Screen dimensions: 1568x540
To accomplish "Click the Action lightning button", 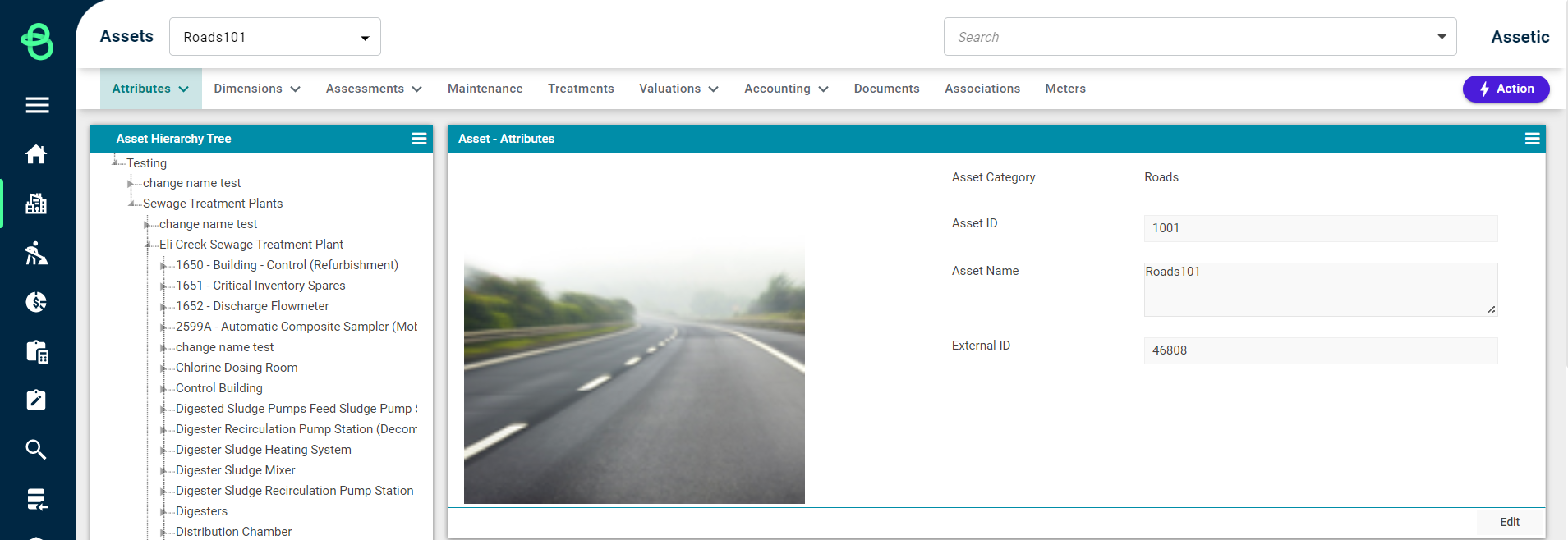I will click(1506, 89).
